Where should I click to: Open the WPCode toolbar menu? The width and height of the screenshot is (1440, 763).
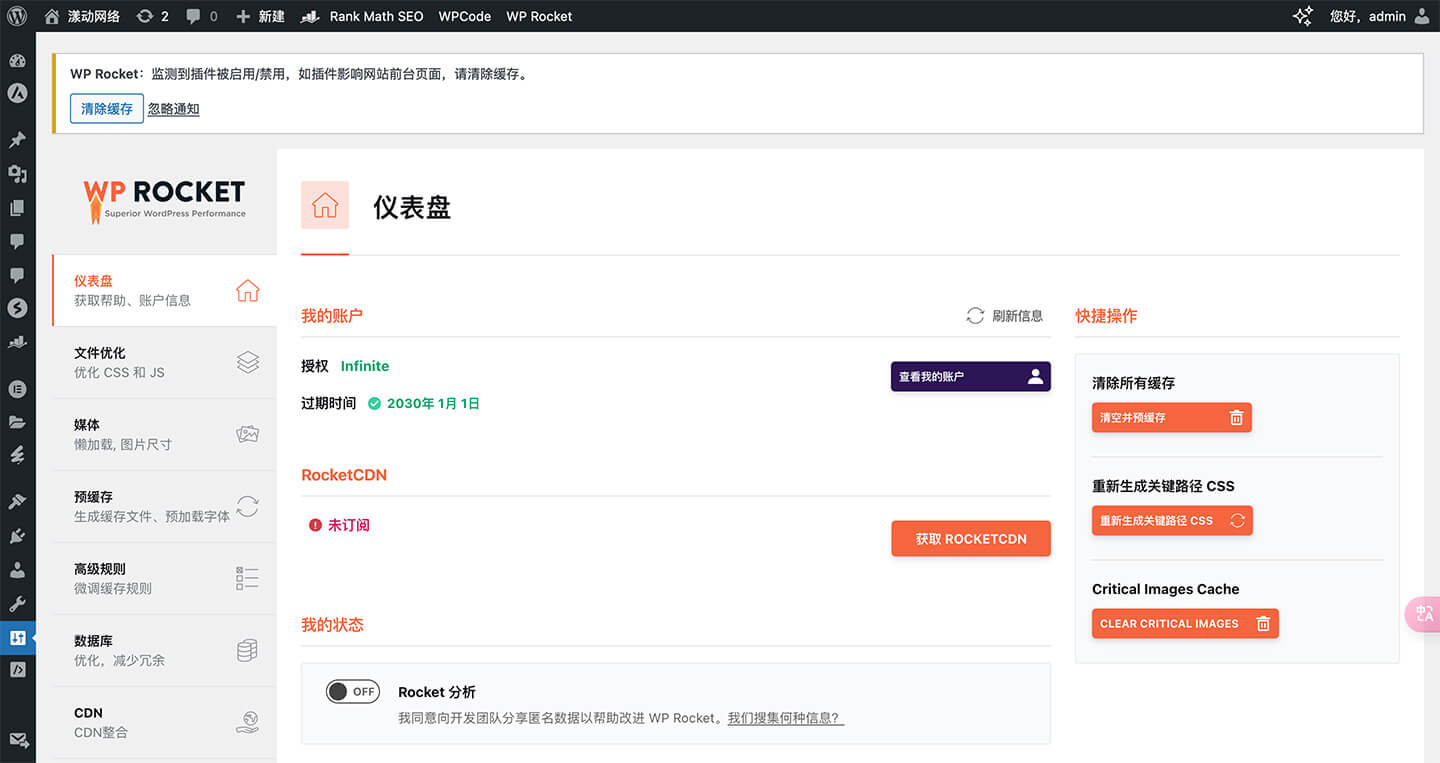[464, 16]
